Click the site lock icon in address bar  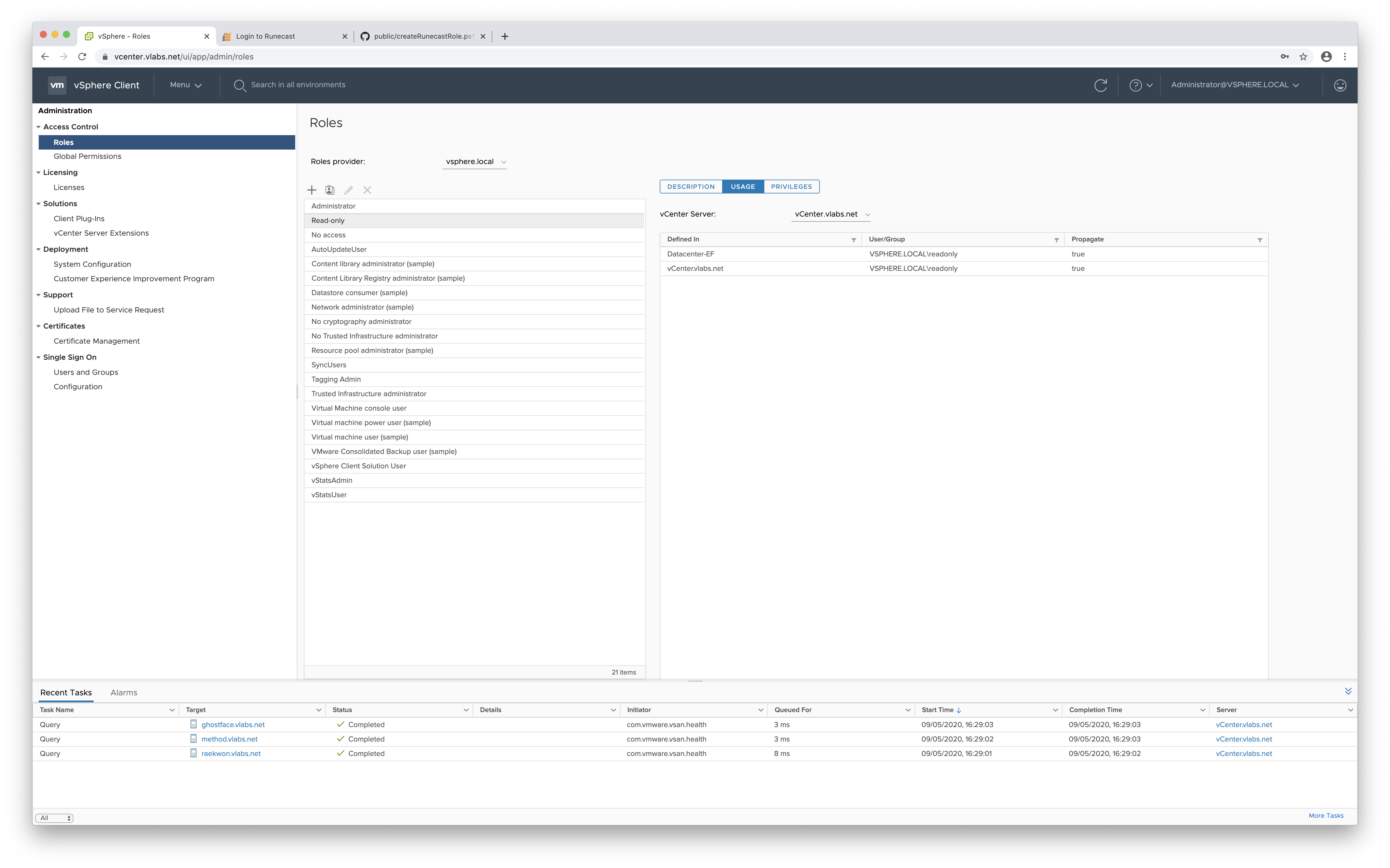pos(105,56)
